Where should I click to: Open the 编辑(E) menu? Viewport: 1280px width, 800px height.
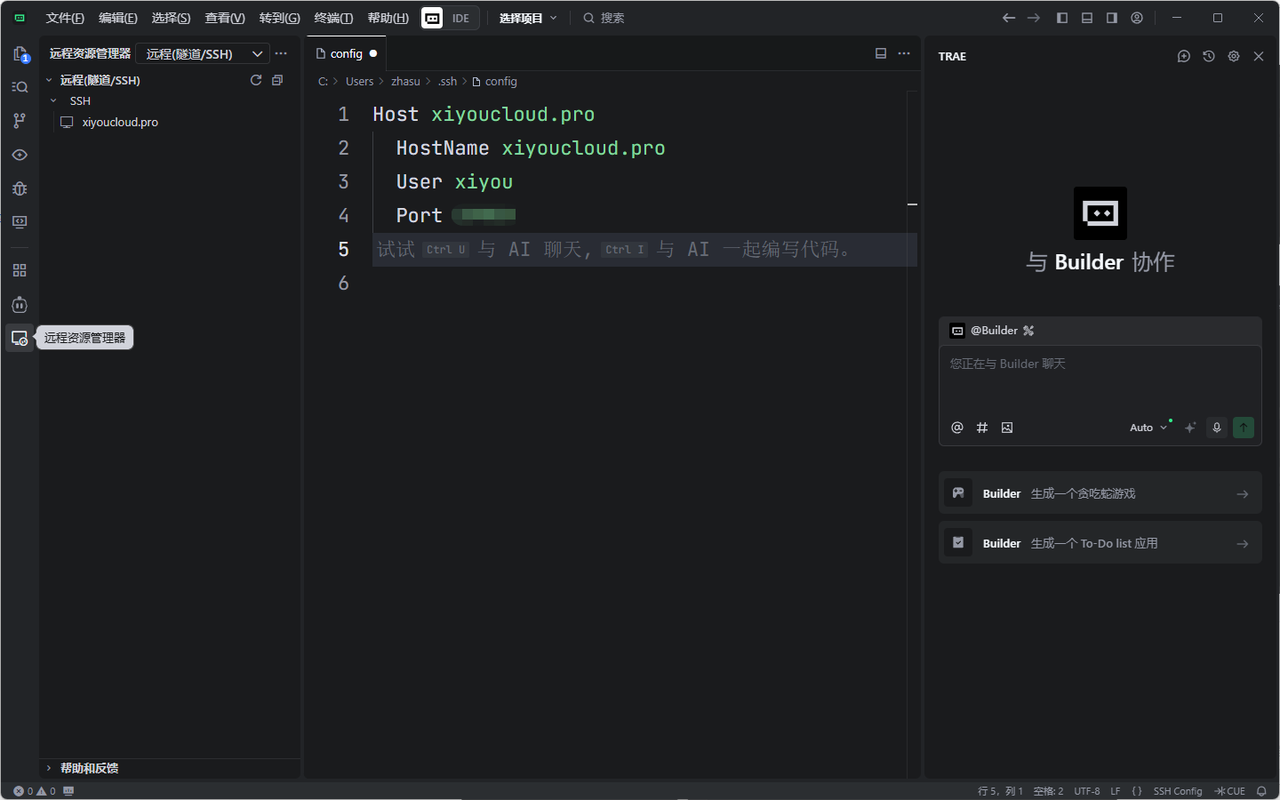(118, 18)
